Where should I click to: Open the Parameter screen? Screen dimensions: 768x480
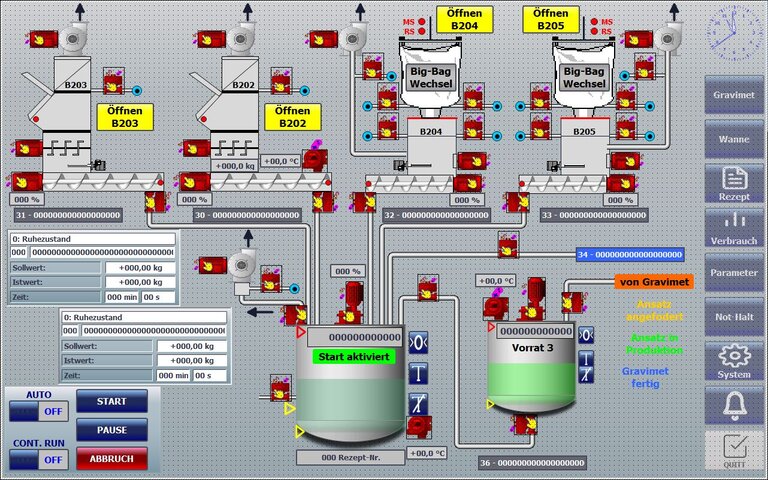pyautogui.click(x=734, y=273)
